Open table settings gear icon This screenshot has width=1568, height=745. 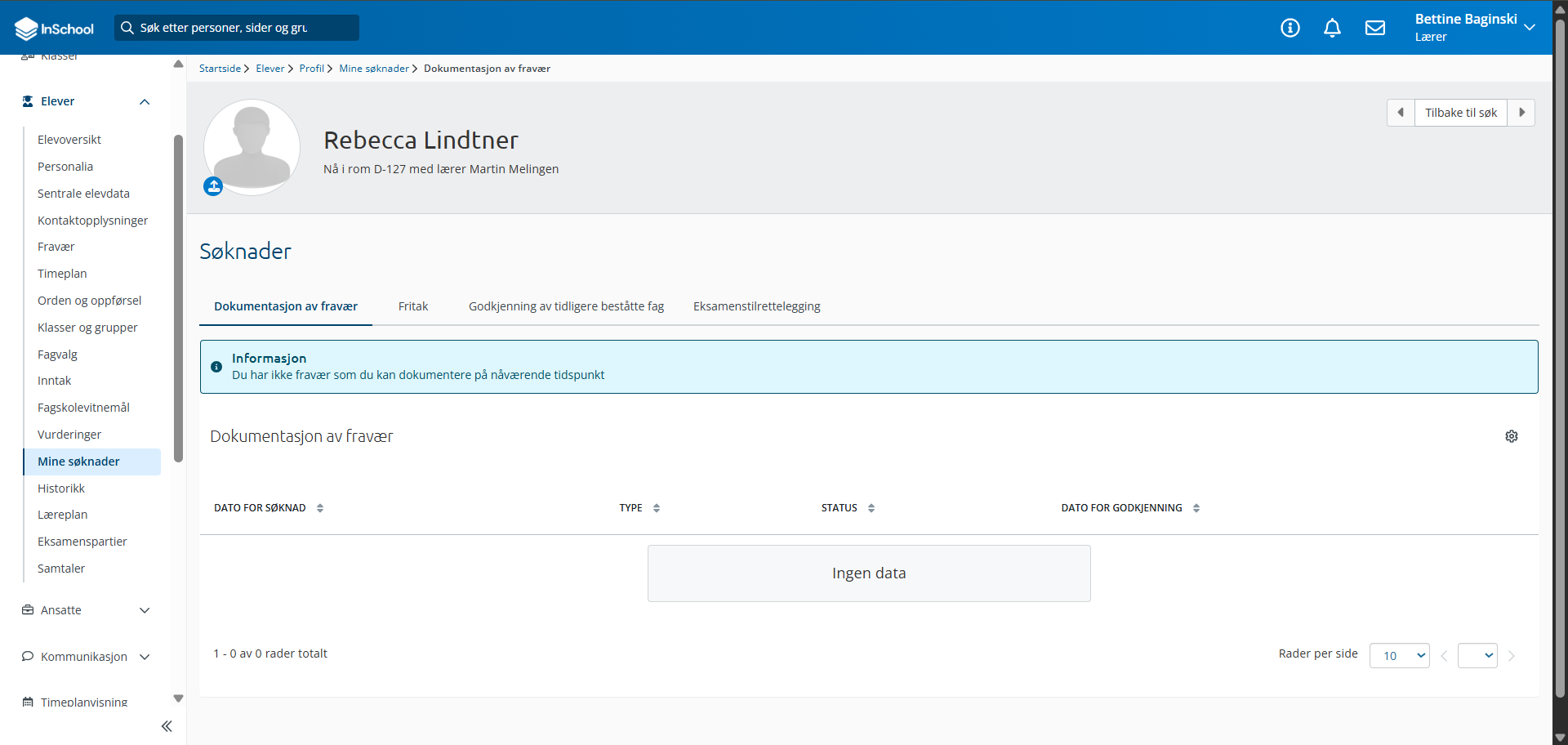[x=1512, y=436]
